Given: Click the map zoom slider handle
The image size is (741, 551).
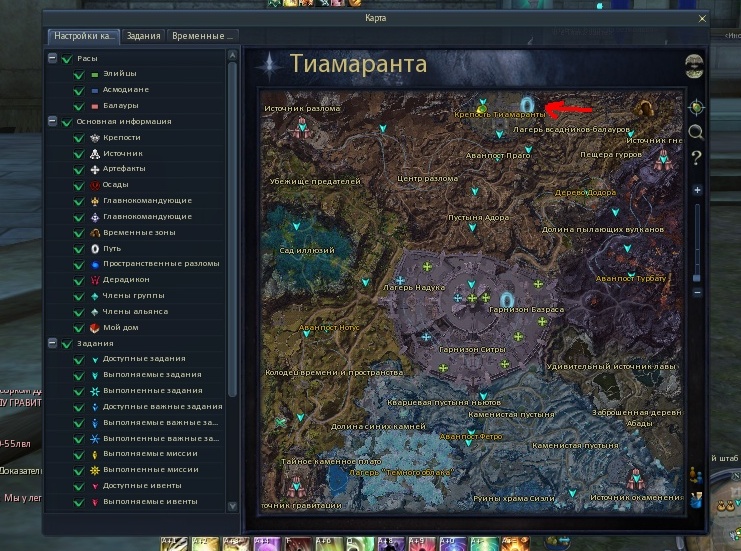Looking at the screenshot, I should click(x=697, y=278).
